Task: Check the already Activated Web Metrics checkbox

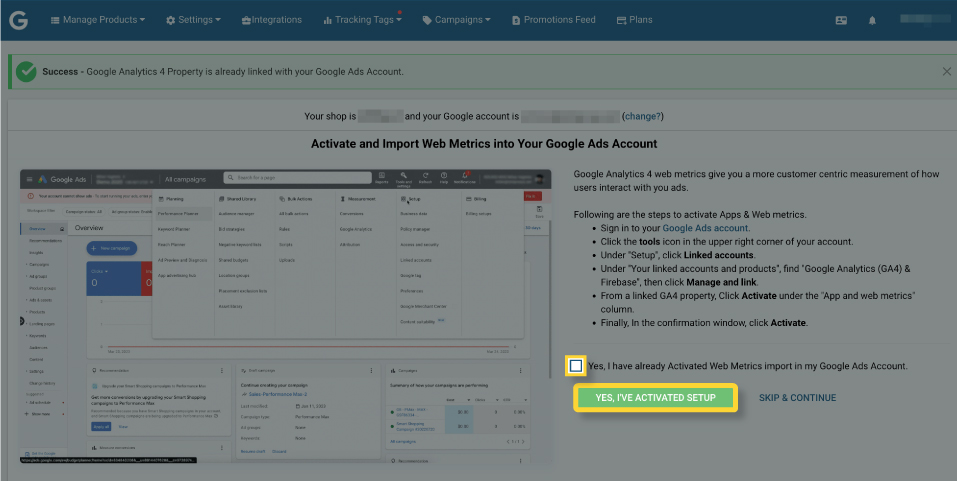Action: tap(576, 366)
